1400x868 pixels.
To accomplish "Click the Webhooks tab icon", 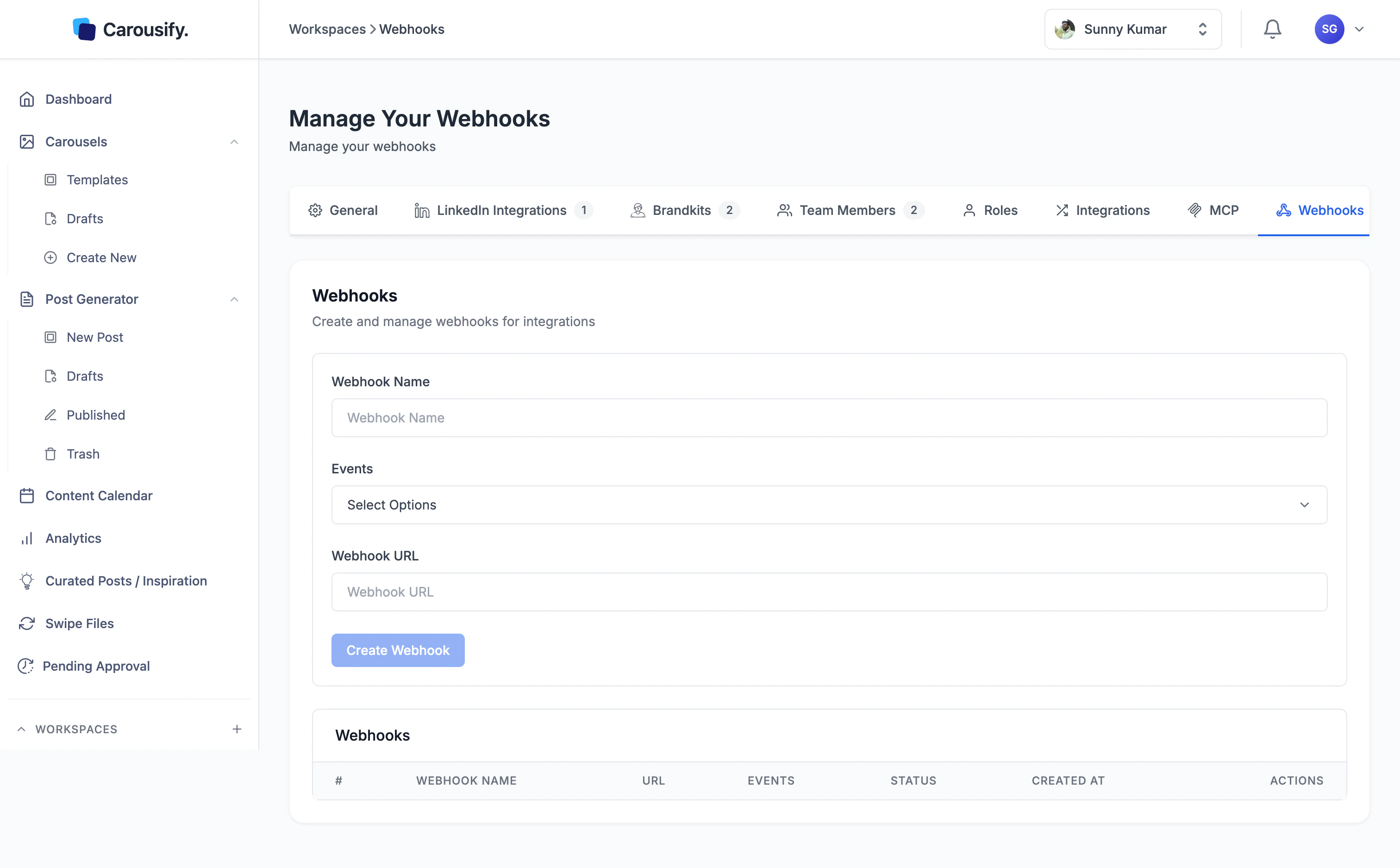I will pyautogui.click(x=1283, y=211).
